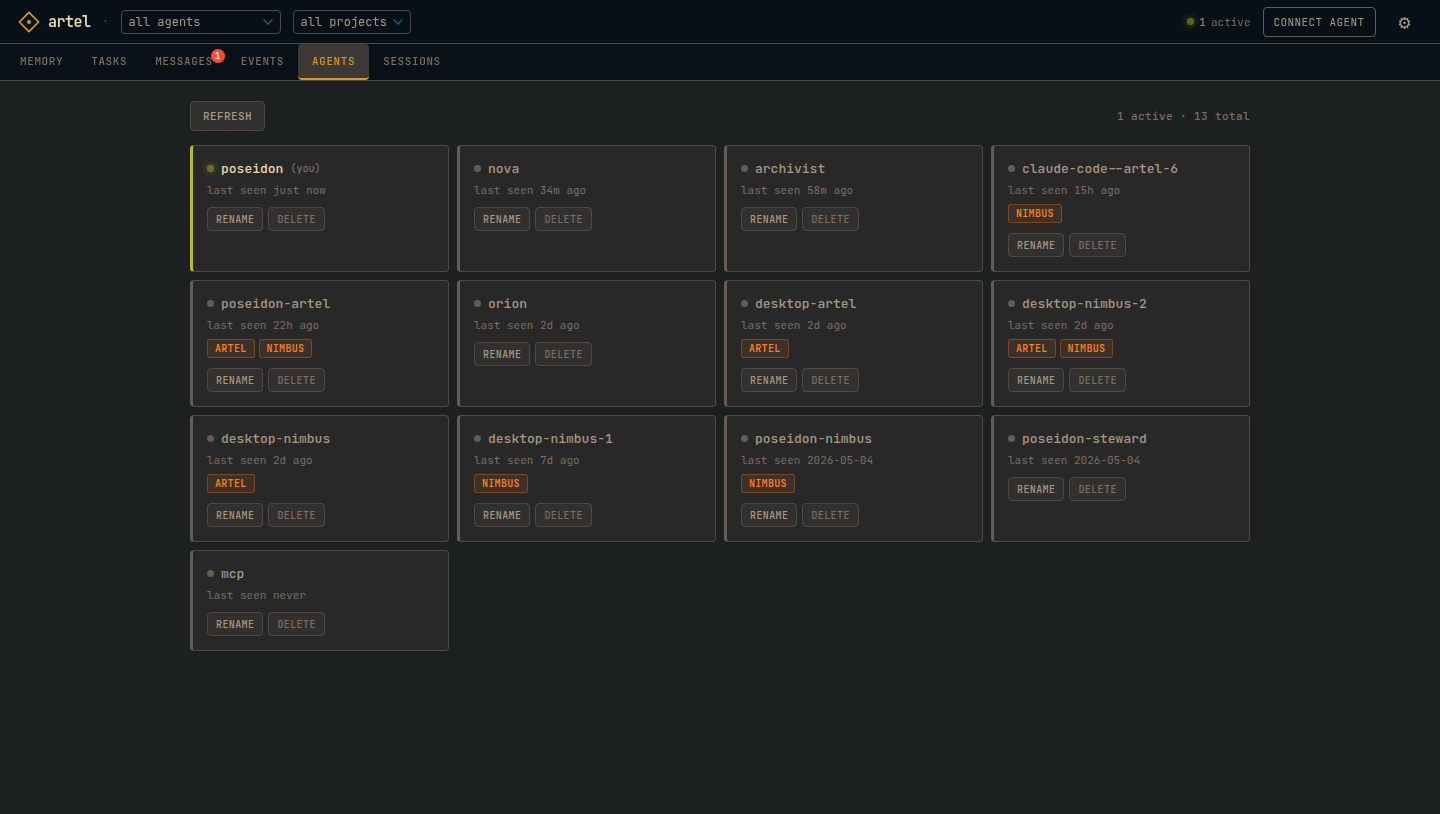The image size is (1440, 814).
Task: Delete the desktop-nimbus agent
Action: click(296, 515)
